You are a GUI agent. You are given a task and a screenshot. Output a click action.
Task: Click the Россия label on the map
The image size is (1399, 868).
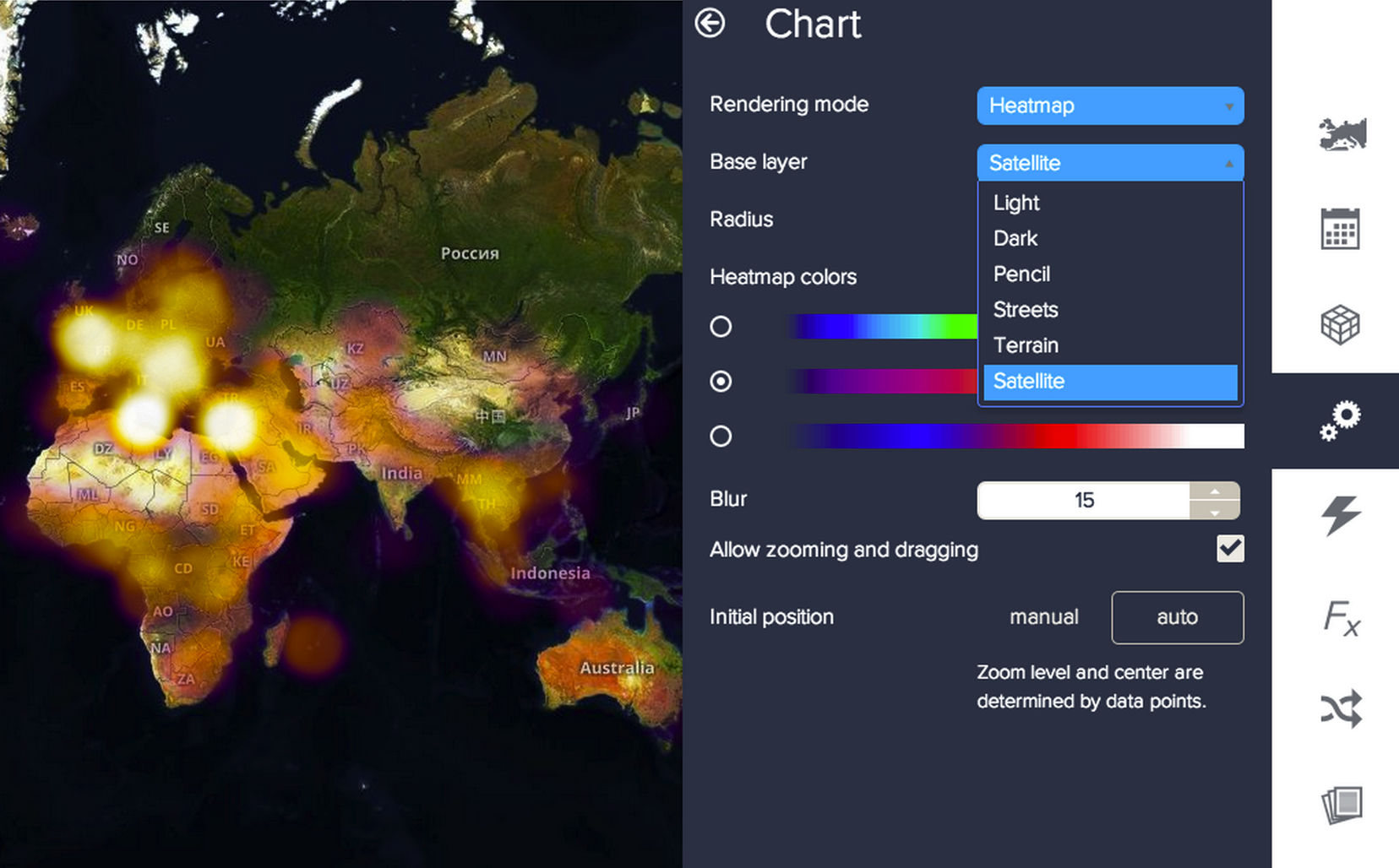point(470,253)
